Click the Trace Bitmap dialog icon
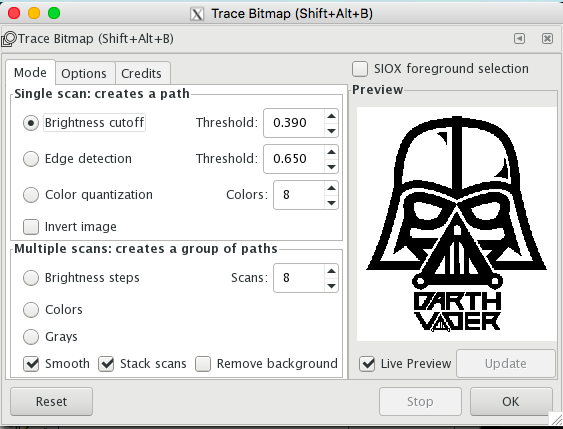The width and height of the screenshot is (563, 429). point(9,39)
